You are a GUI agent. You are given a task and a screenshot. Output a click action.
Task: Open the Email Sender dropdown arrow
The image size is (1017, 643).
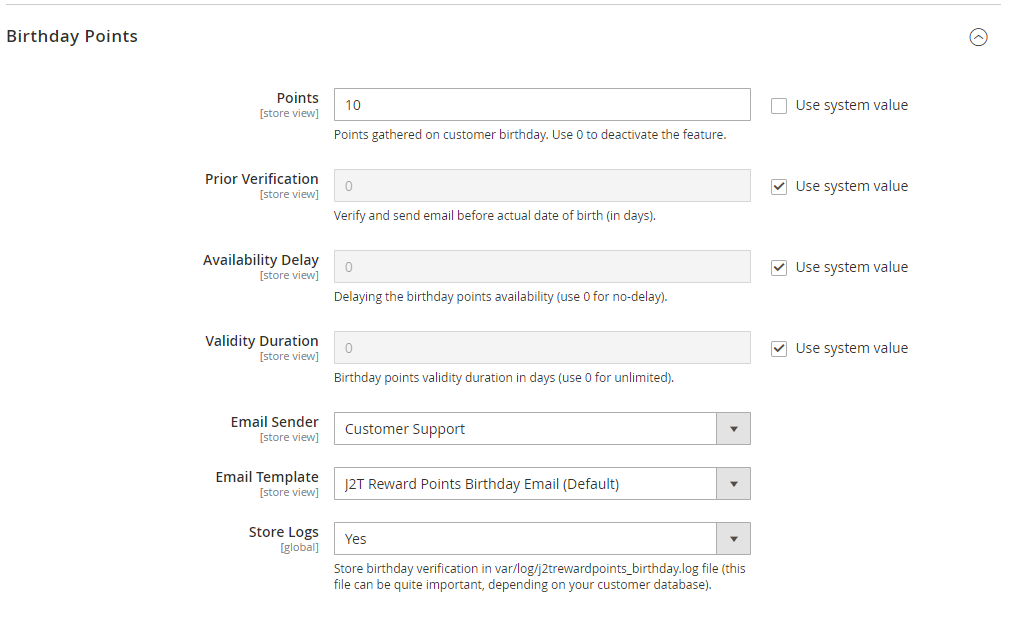[734, 428]
